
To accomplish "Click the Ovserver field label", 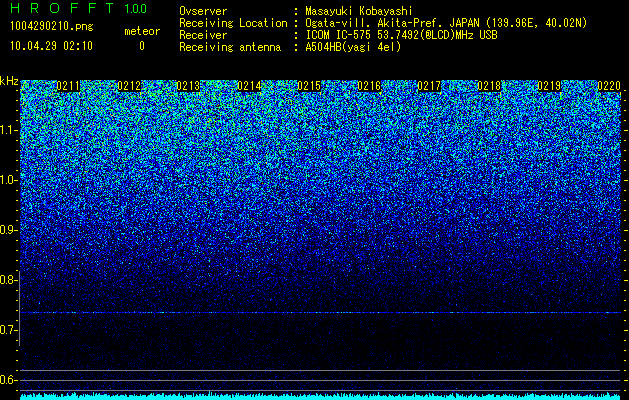I will (203, 11).
